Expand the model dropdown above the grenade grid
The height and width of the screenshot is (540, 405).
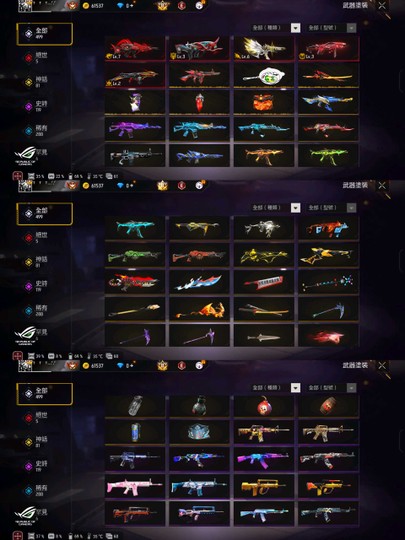tap(331, 388)
